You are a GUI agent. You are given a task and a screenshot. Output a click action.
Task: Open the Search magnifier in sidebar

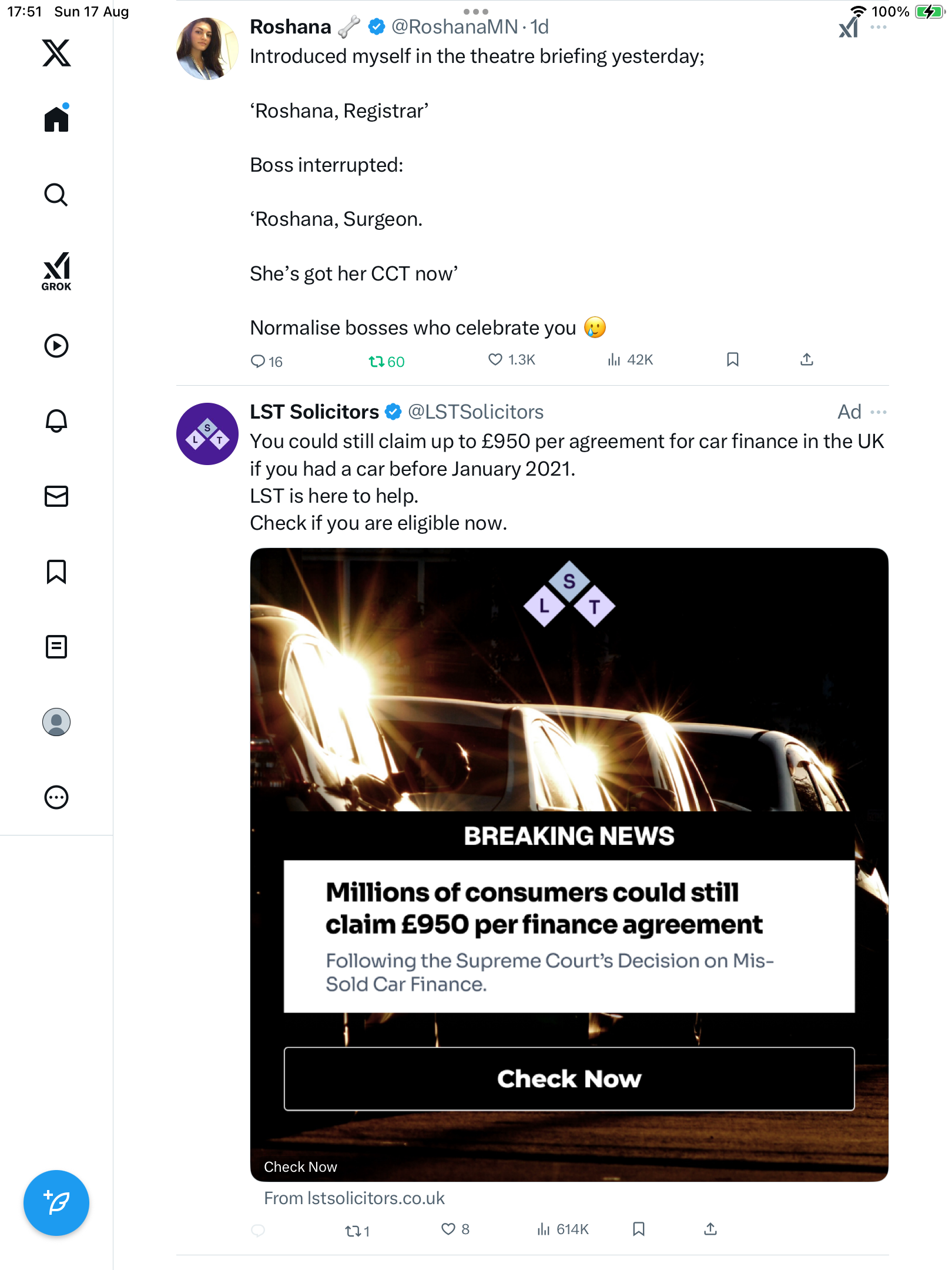click(56, 195)
